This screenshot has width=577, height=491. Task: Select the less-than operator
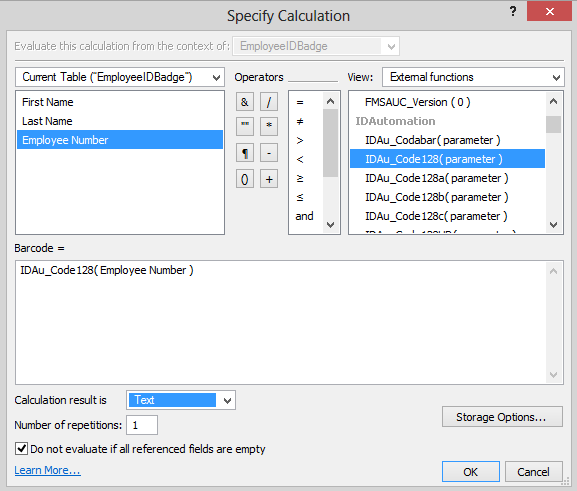pos(300,159)
